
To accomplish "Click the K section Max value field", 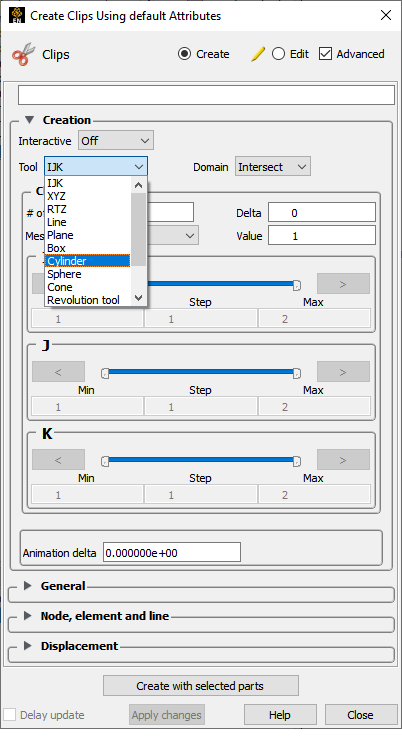I will click(314, 495).
